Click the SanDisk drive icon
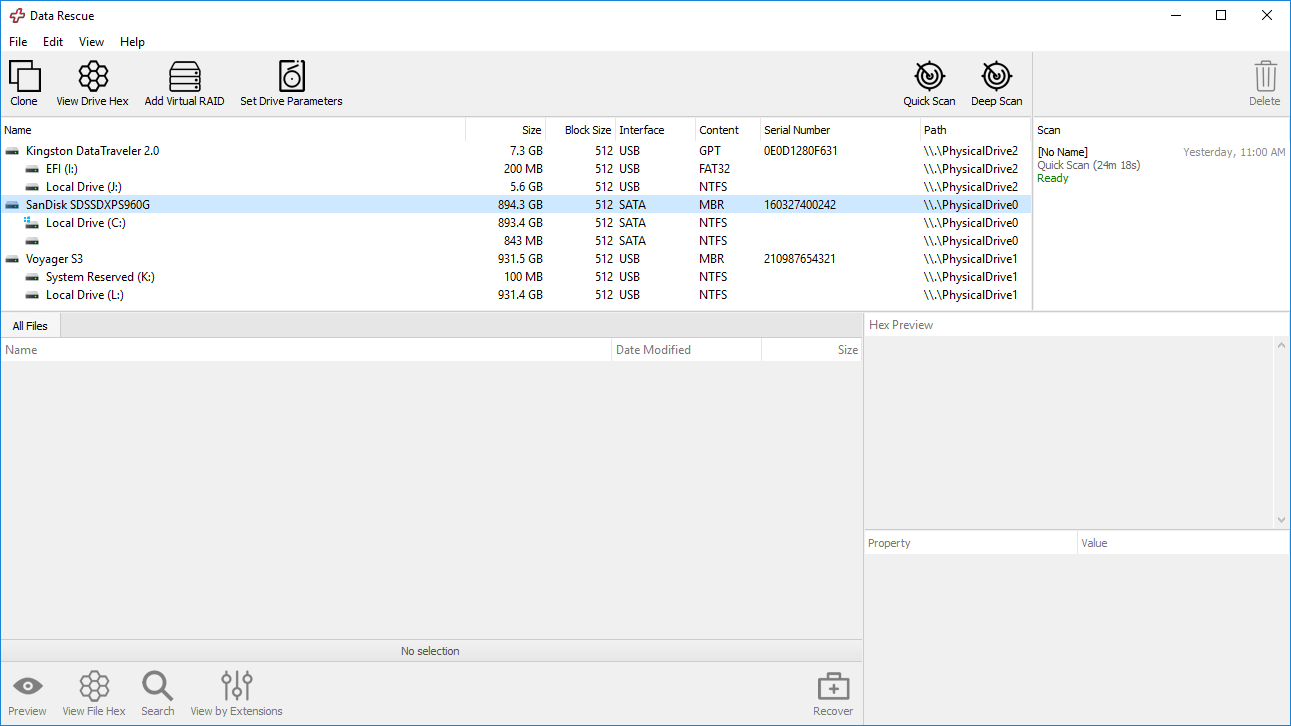 [12, 205]
